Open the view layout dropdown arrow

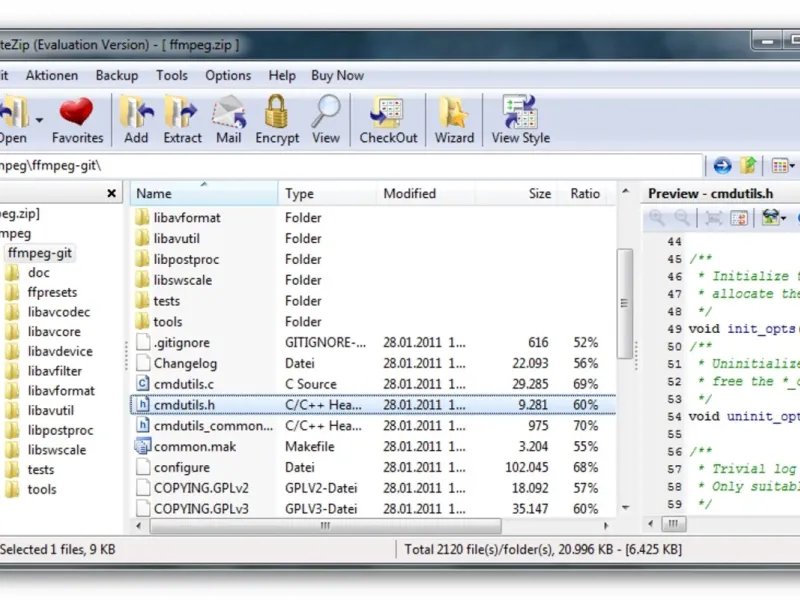pos(792,166)
